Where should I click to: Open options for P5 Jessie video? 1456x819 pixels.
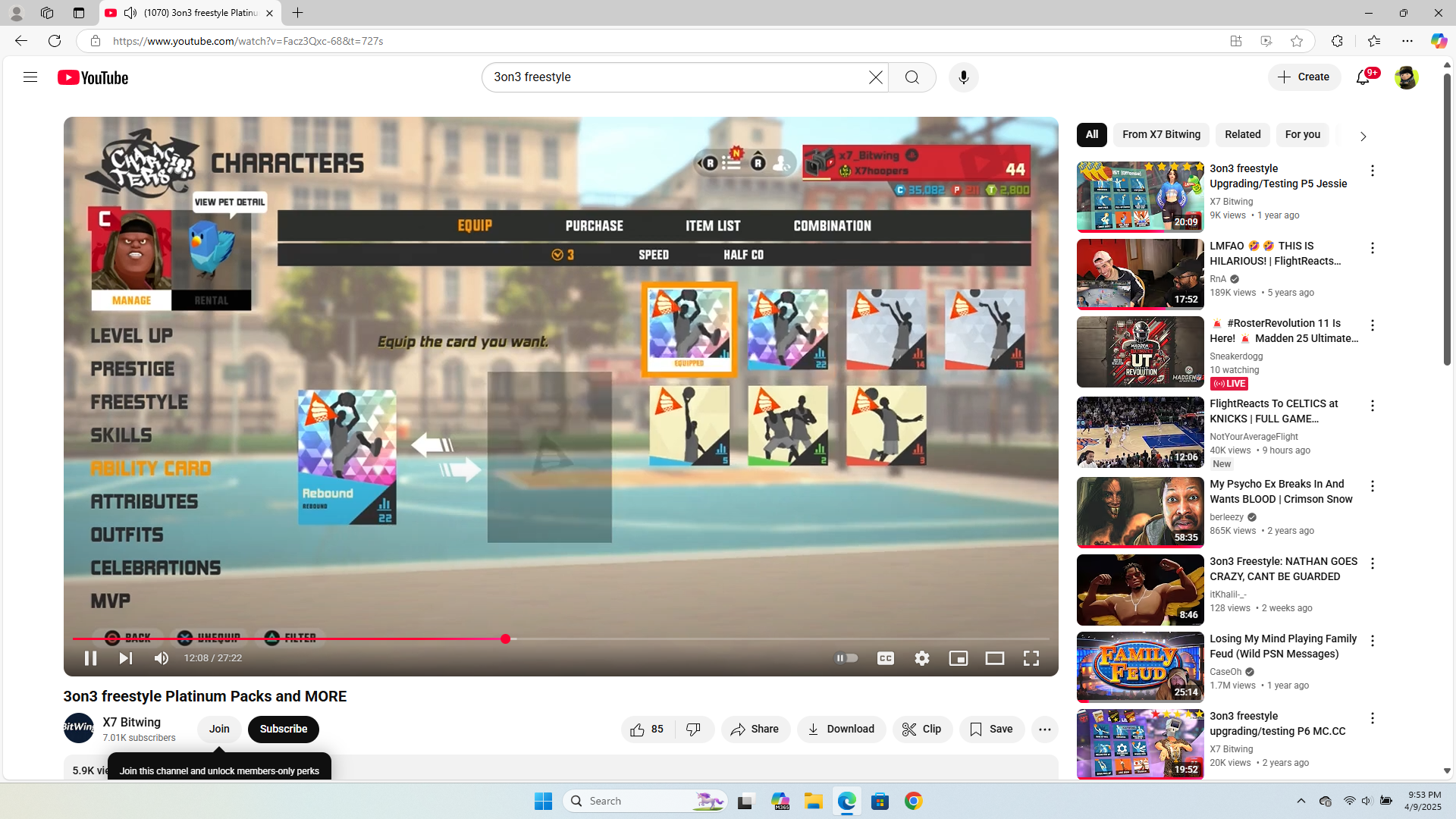1373,171
